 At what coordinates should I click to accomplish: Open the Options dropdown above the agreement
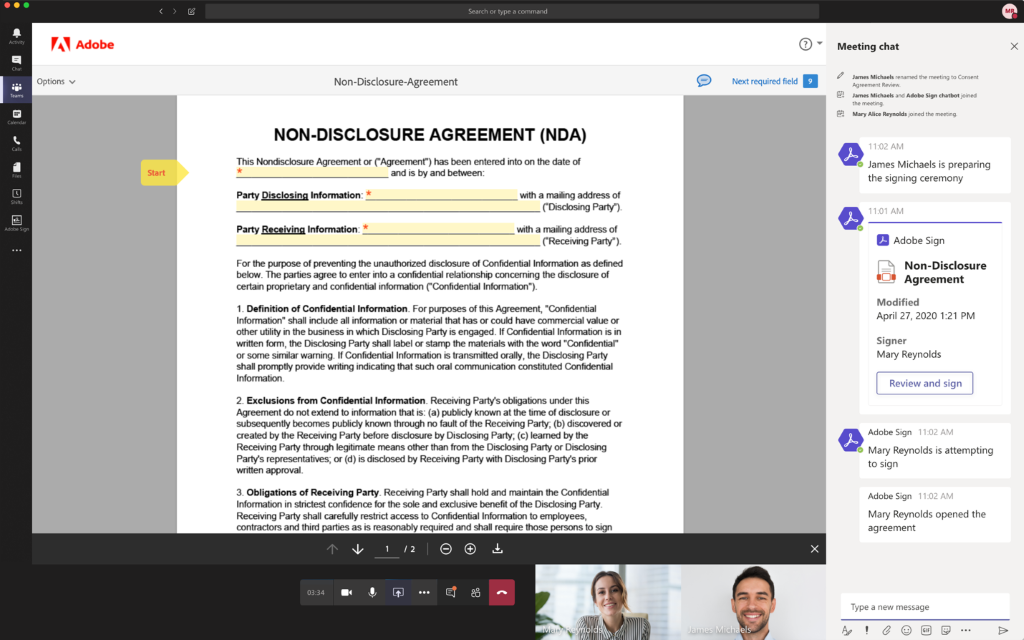[x=52, y=80]
